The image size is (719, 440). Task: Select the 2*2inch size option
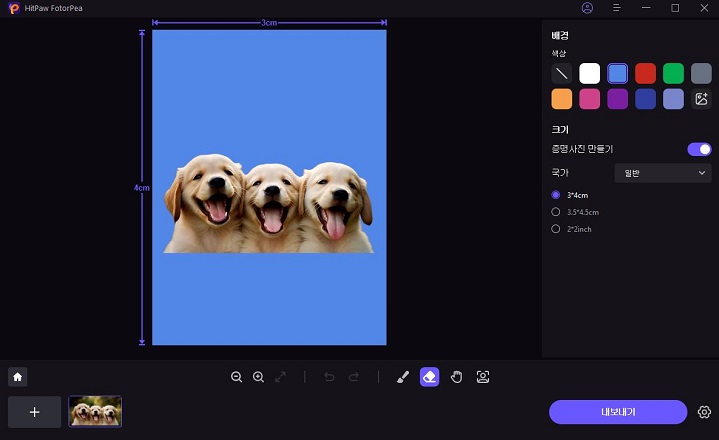point(571,229)
